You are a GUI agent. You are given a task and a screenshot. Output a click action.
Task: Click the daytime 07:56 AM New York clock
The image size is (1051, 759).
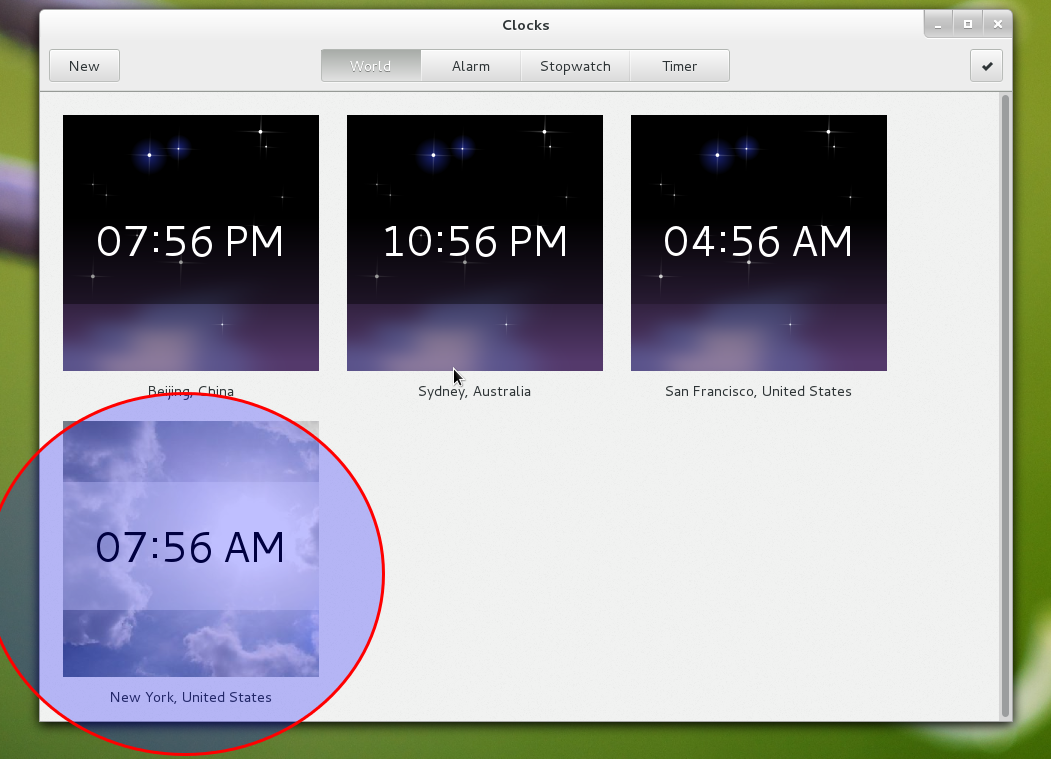pyautogui.click(x=191, y=549)
